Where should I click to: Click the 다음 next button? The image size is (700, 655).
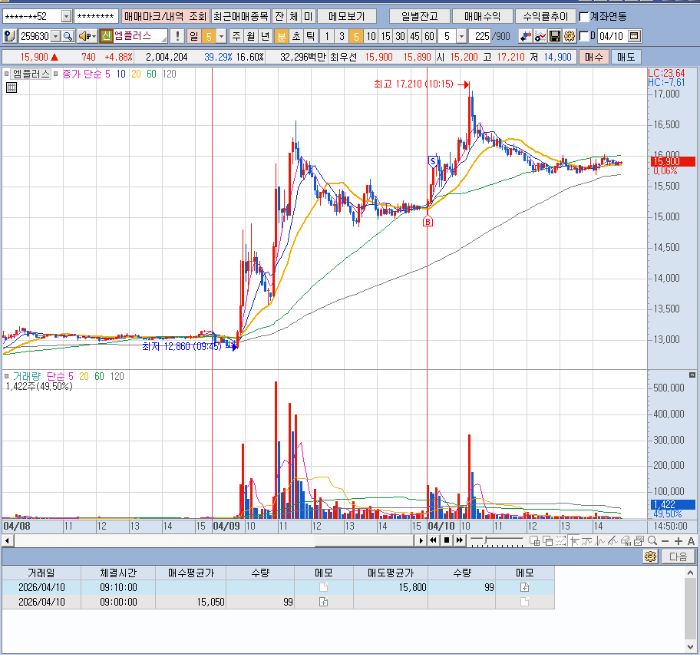click(x=678, y=556)
